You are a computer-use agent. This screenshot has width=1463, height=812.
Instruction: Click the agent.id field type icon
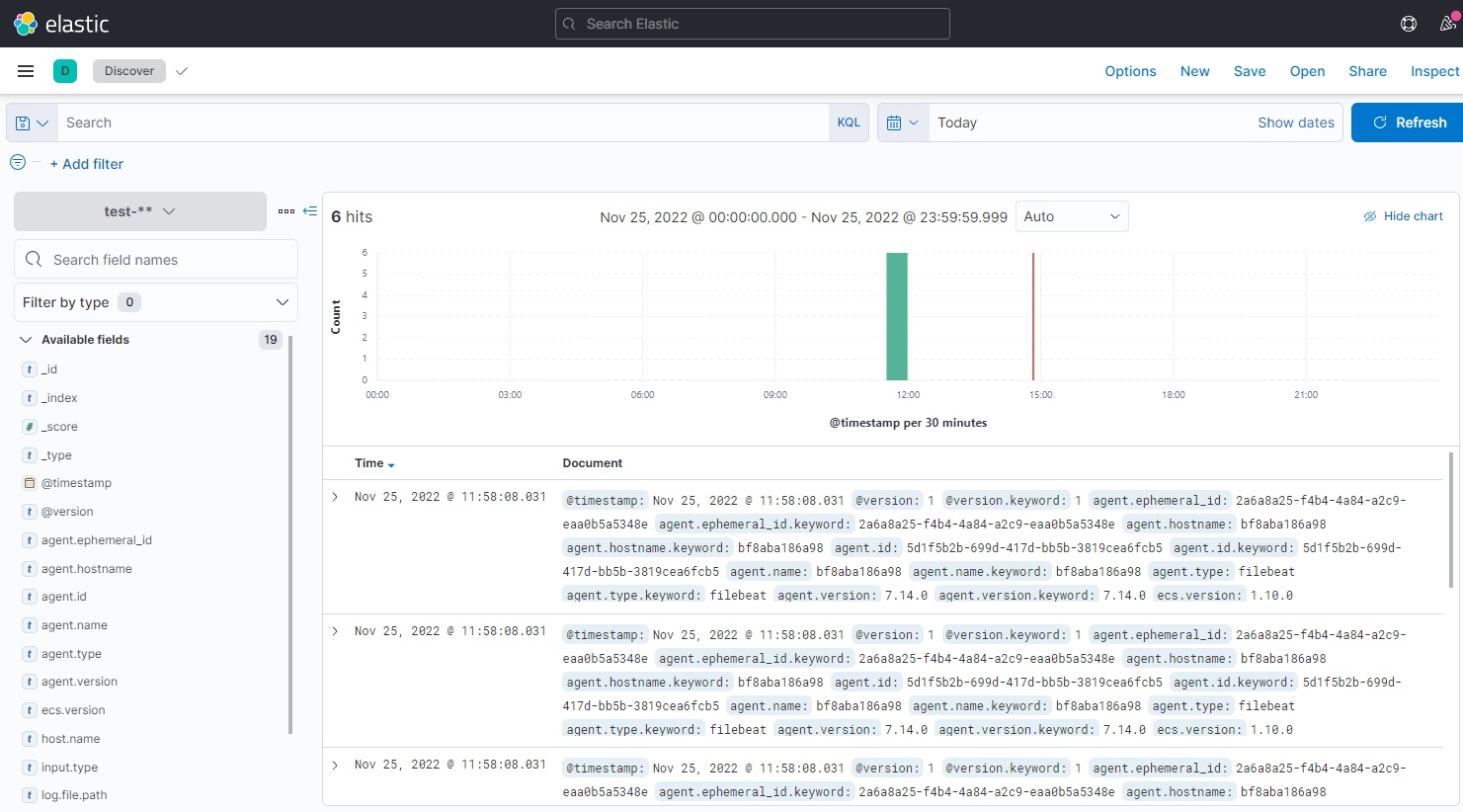tap(30, 597)
